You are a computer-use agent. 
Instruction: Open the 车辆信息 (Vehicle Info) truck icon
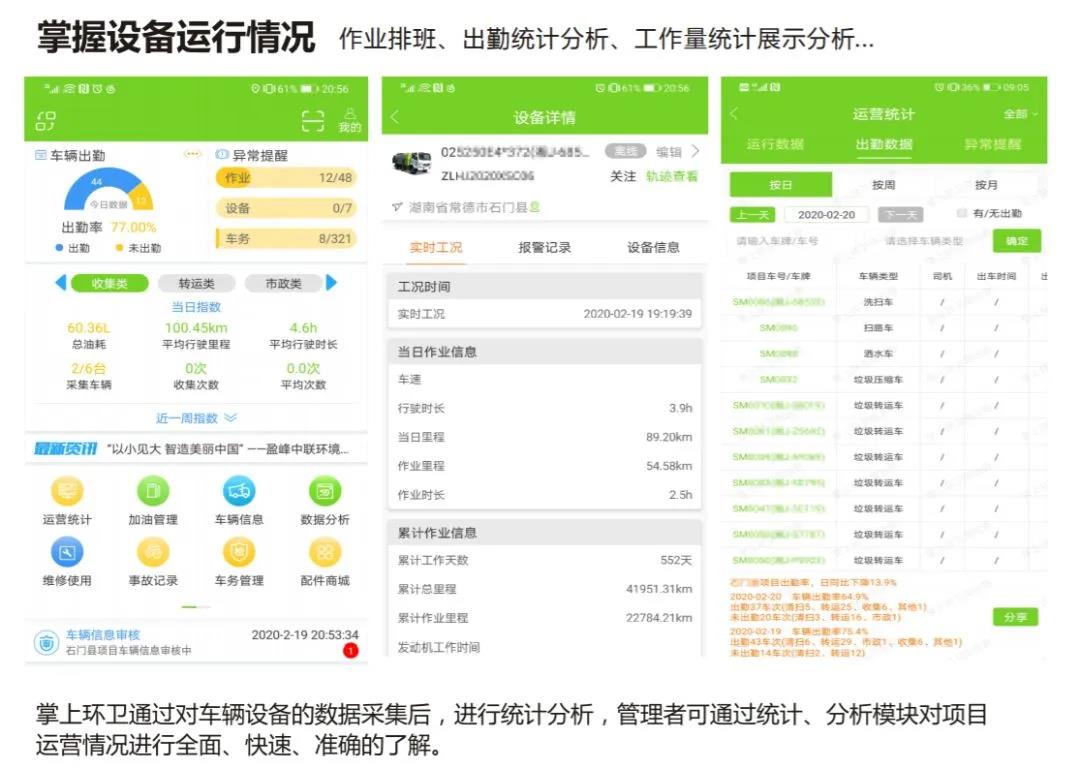pyautogui.click(x=239, y=492)
